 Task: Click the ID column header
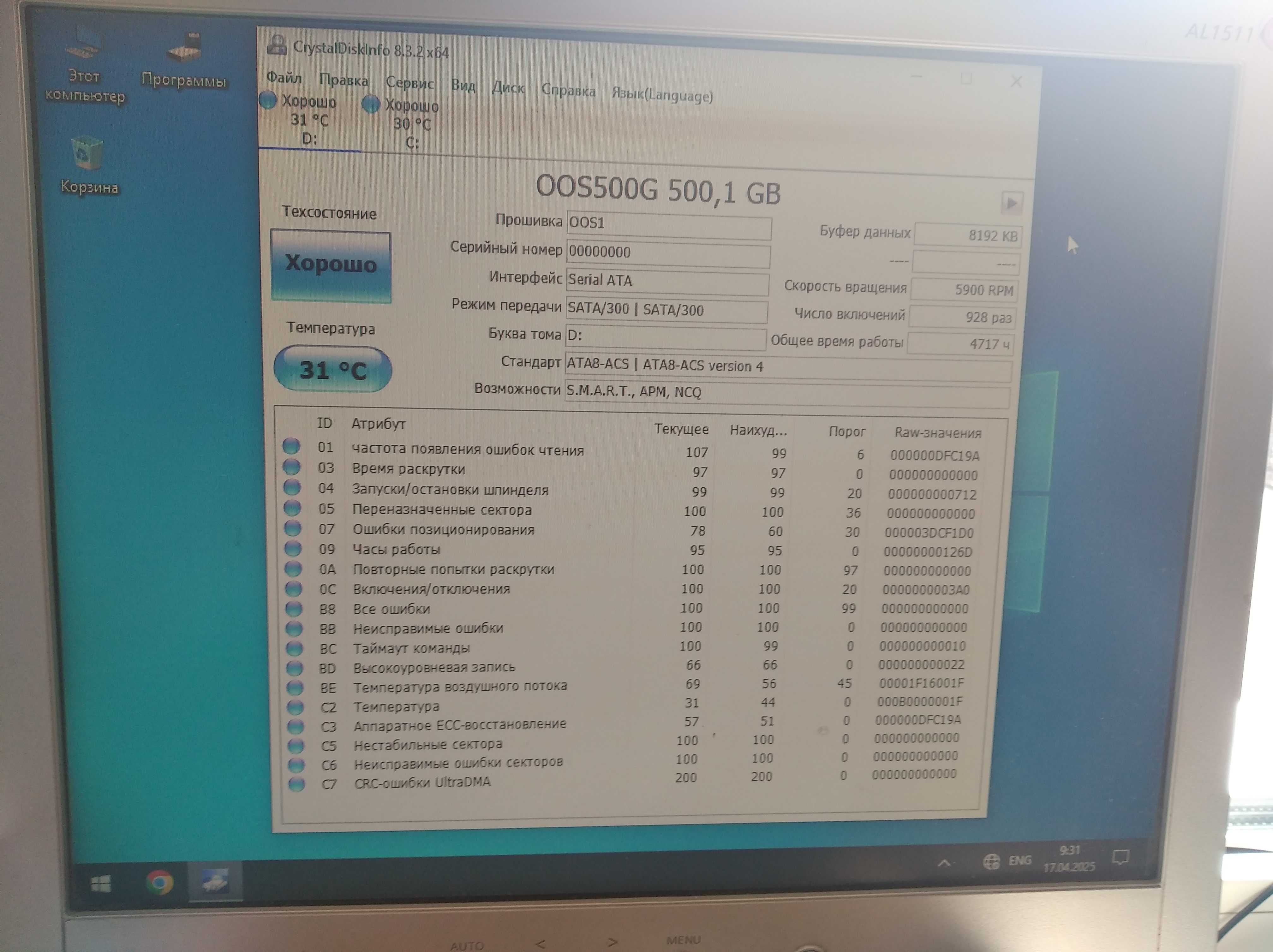(x=325, y=423)
